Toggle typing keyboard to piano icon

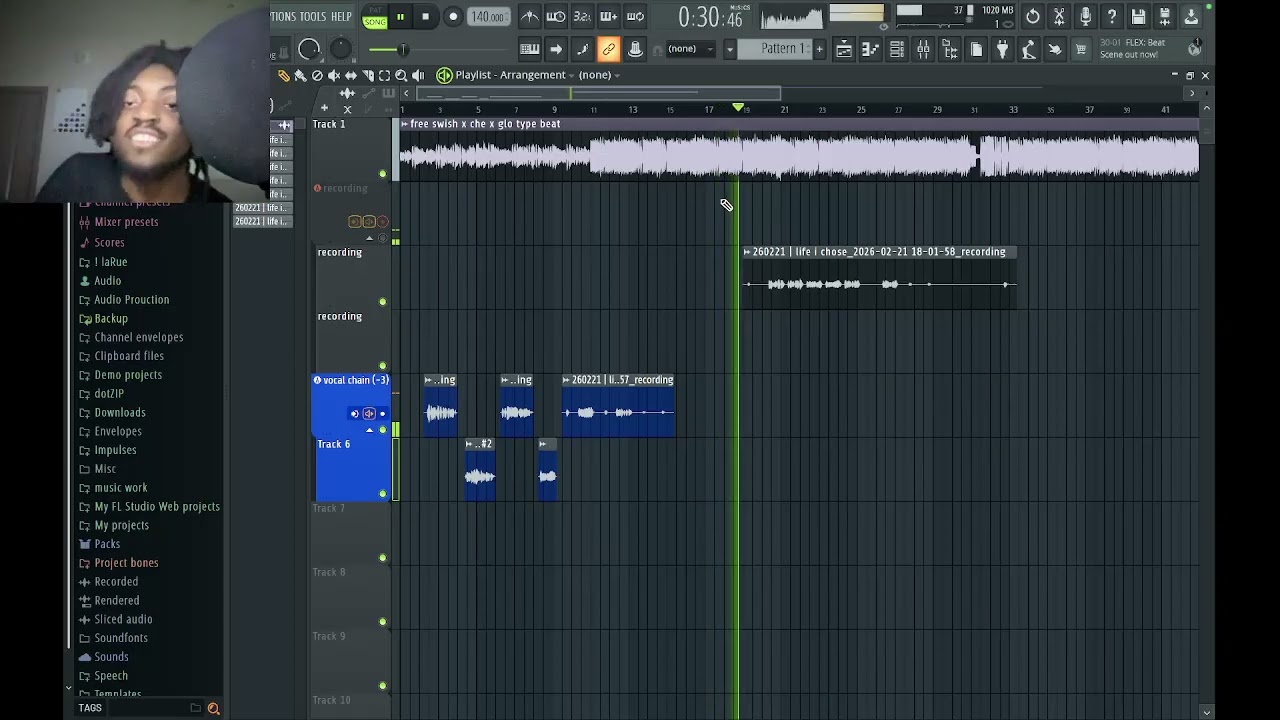530,49
